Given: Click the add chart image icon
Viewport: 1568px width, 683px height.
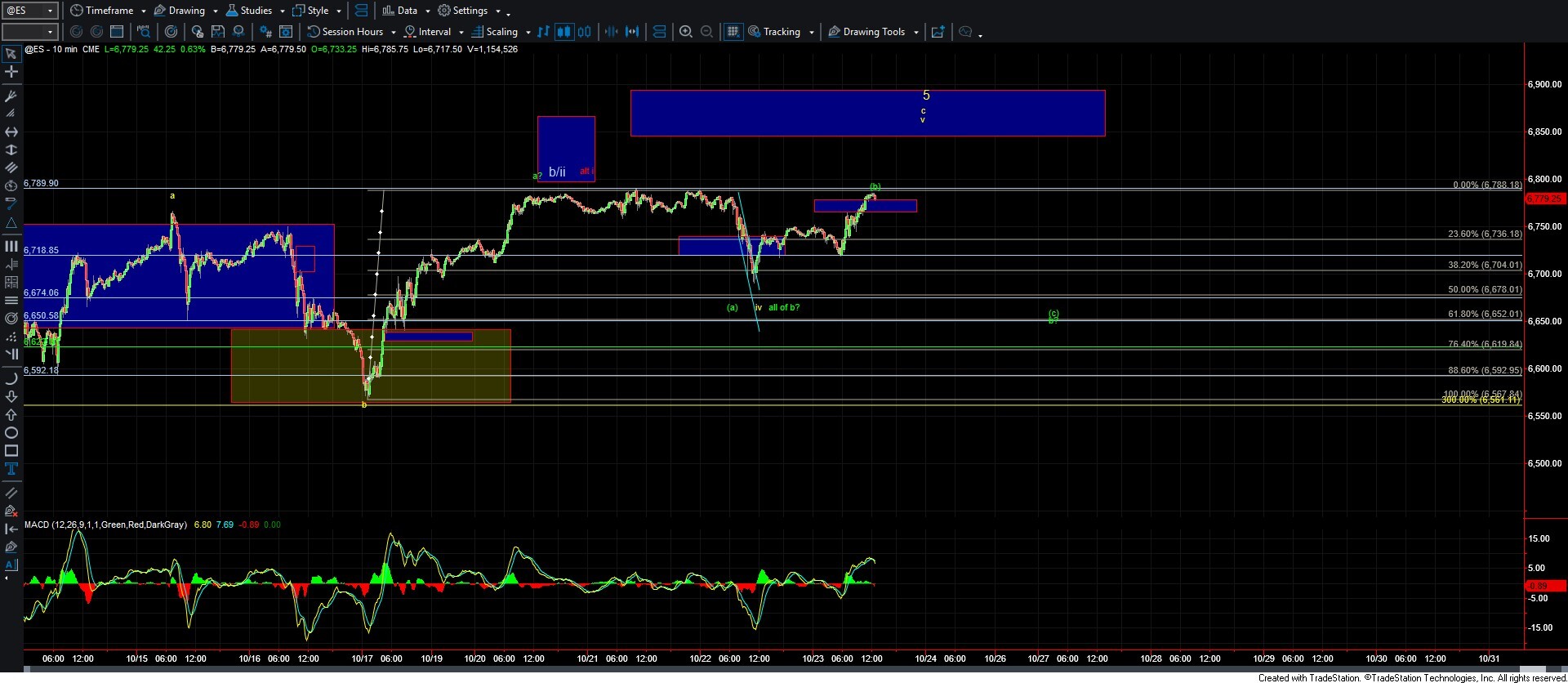Looking at the screenshot, I should click(x=938, y=32).
